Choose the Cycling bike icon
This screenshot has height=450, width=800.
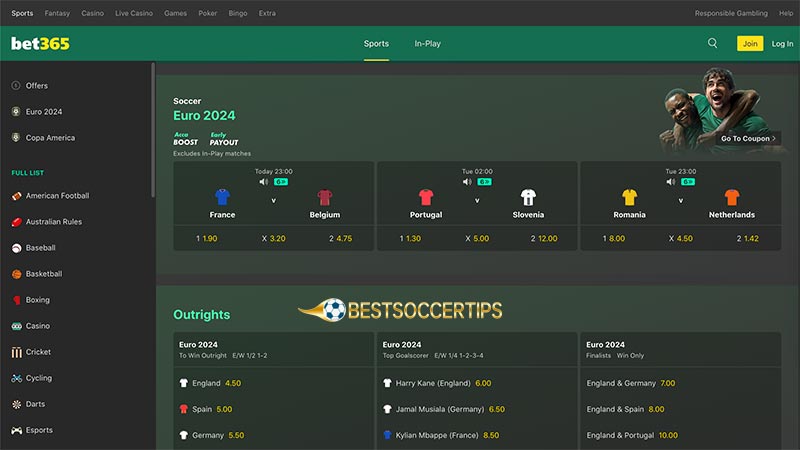pyautogui.click(x=16, y=378)
